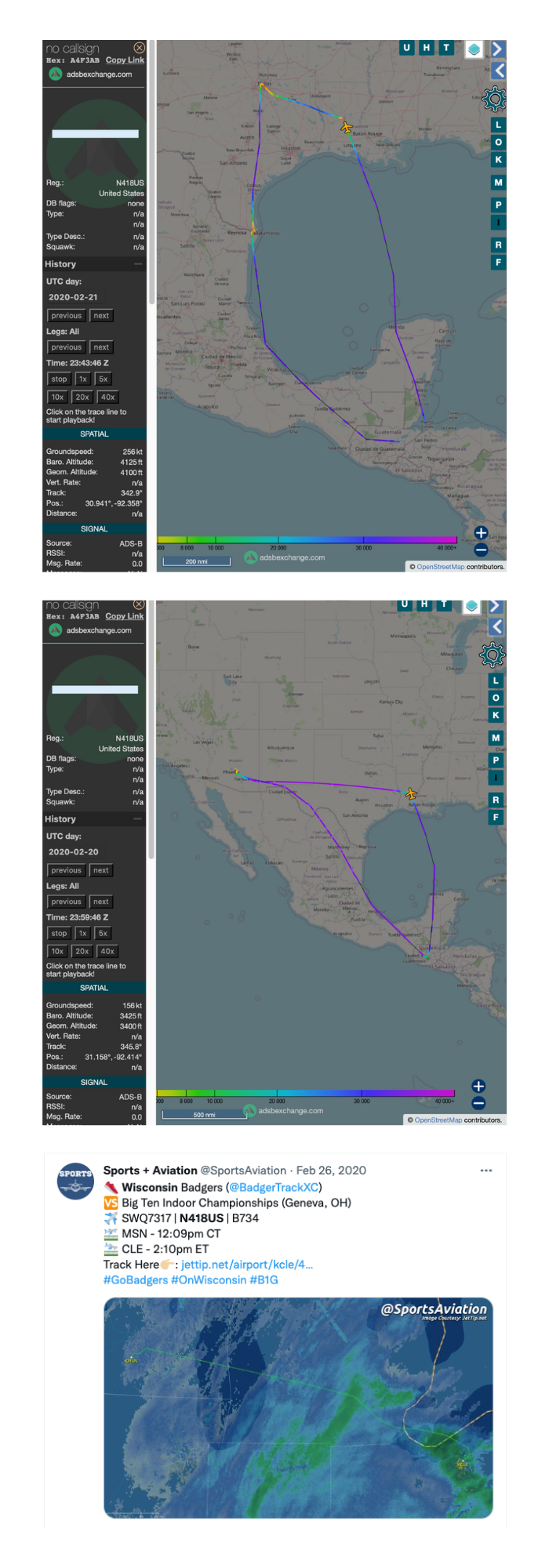The height and width of the screenshot is (1568, 549).
Task: Zoom in with plus icon on the 2020-02-21 map
Action: pyautogui.click(x=481, y=533)
